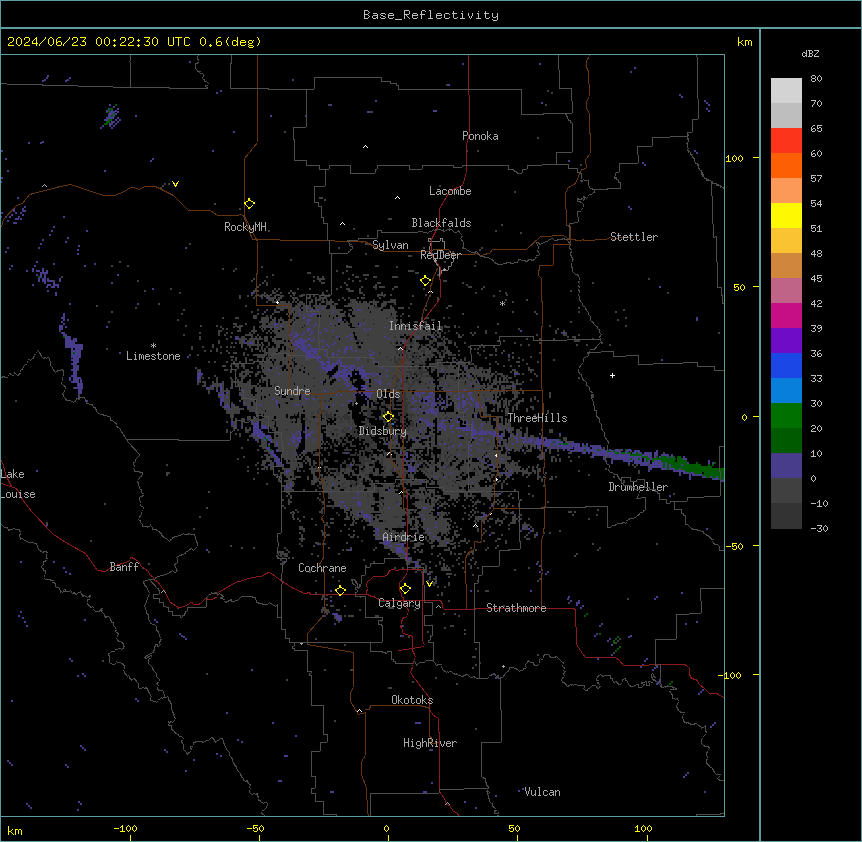Click the 65 value on dBZ legend
This screenshot has width=862, height=842.
[x=816, y=129]
